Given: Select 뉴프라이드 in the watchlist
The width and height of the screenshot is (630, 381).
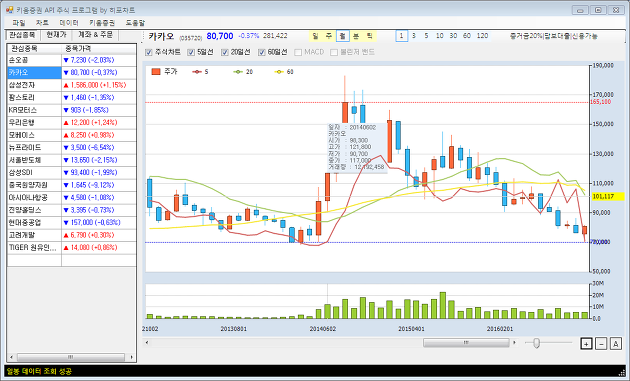Looking at the screenshot, I should 35,147.
